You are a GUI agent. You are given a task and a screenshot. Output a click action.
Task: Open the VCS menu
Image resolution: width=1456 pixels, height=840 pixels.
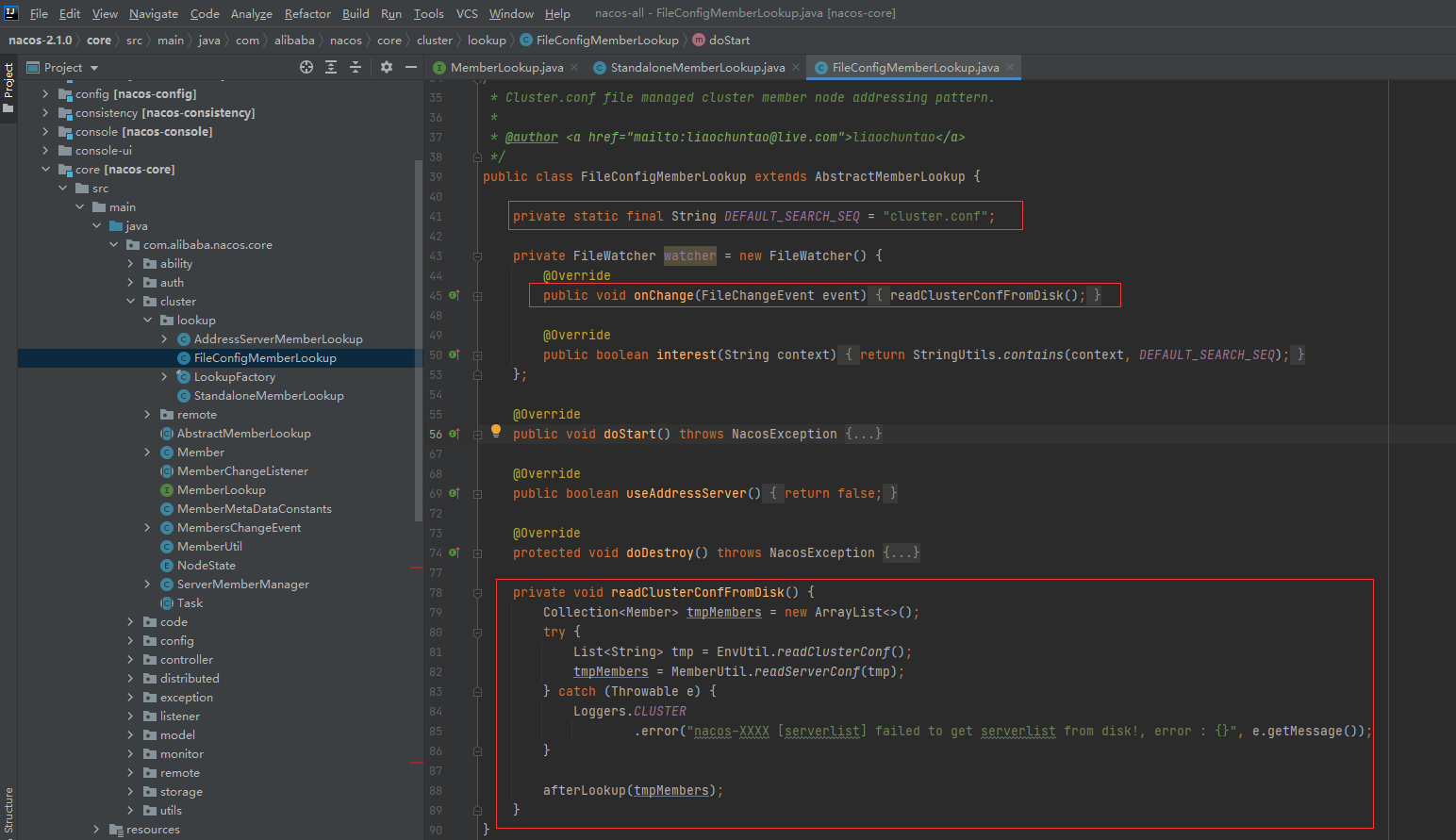tap(467, 13)
